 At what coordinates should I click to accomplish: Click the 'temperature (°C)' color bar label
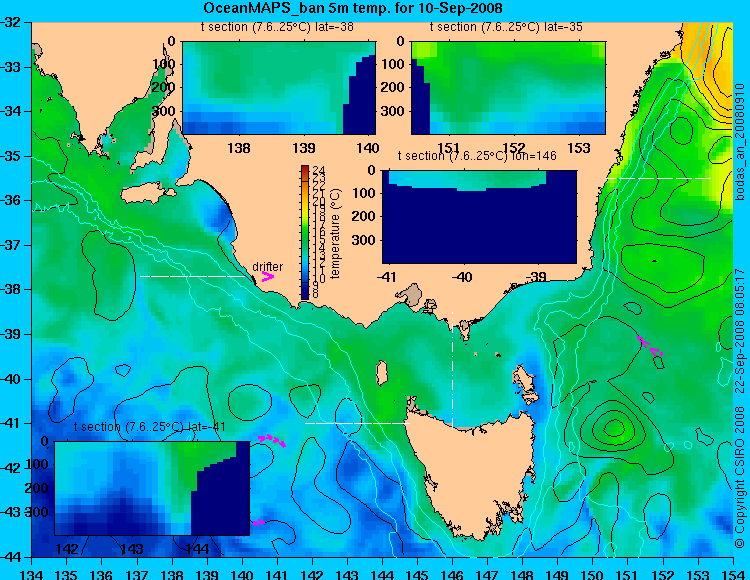click(335, 233)
